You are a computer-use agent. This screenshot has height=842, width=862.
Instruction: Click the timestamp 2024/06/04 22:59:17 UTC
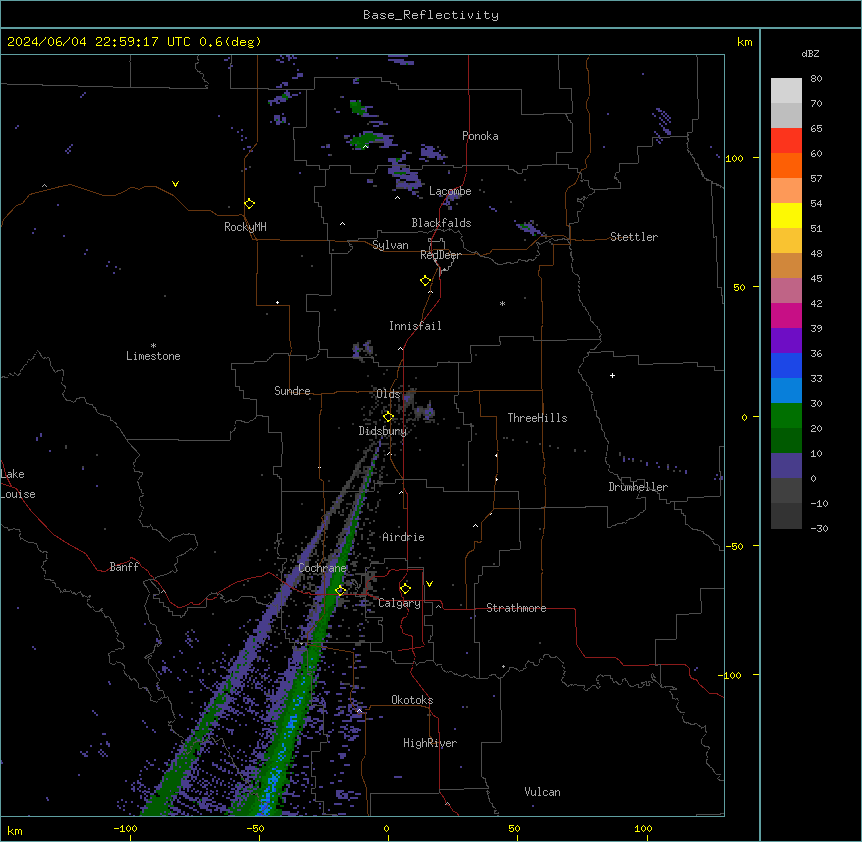tap(98, 42)
